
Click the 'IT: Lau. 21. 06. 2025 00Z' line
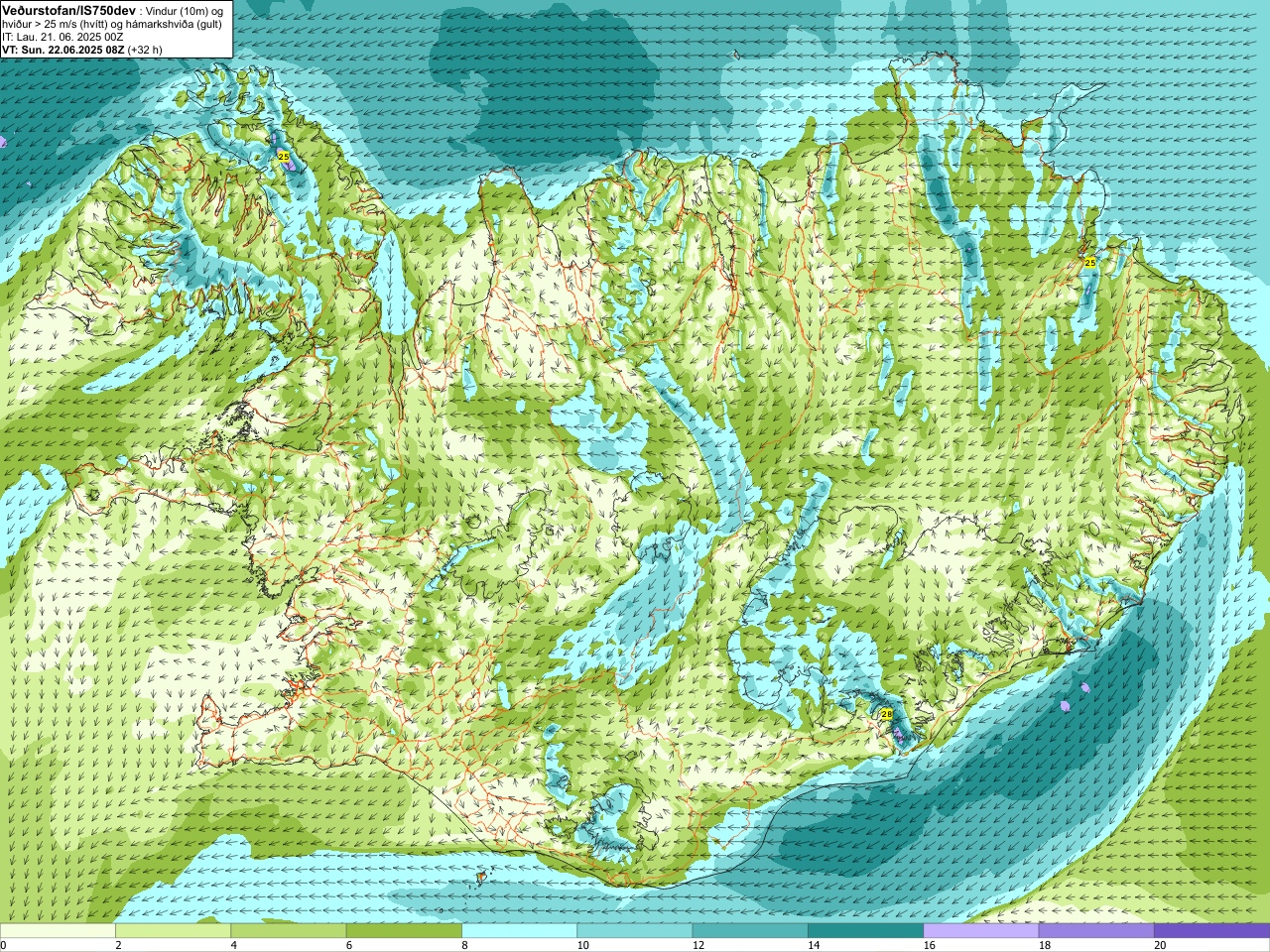coord(63,37)
